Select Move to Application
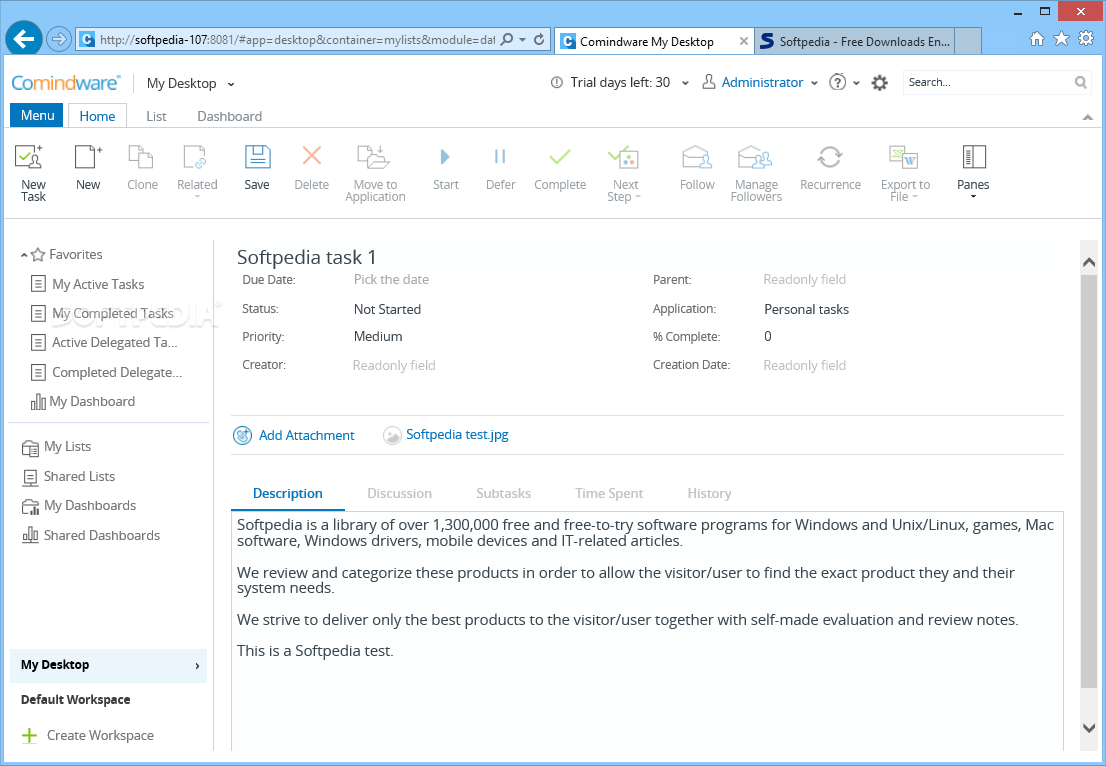The width and height of the screenshot is (1106, 766). [x=375, y=173]
